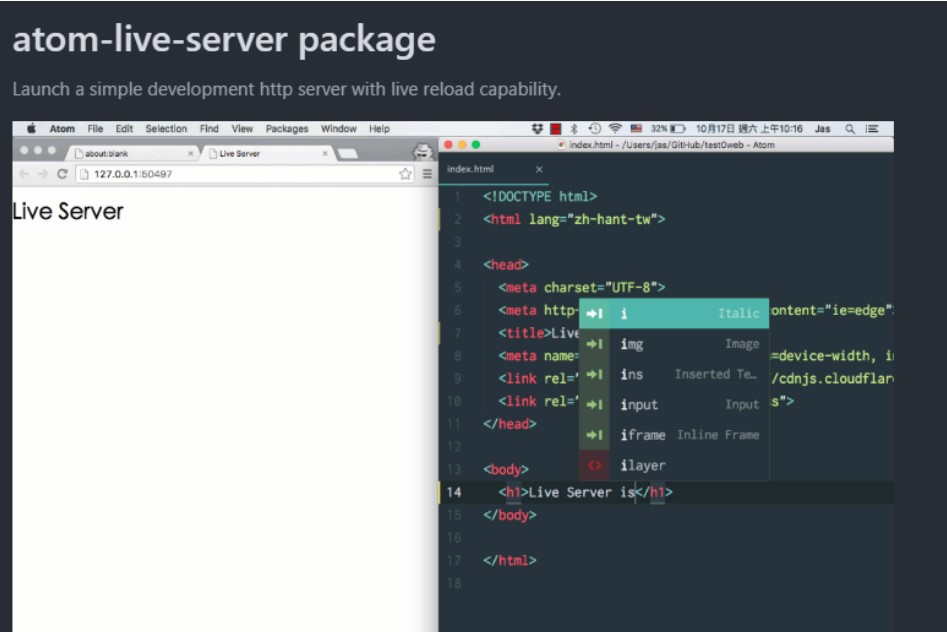The height and width of the screenshot is (632, 947).
Task: Open the Chrome hamburger menu
Action: pos(427,174)
